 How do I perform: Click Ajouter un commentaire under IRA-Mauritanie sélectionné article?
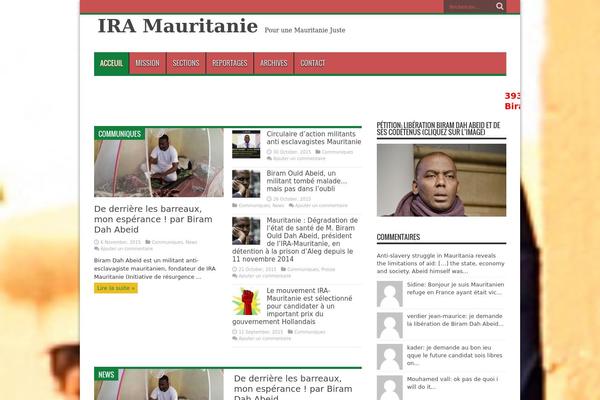click(264, 339)
